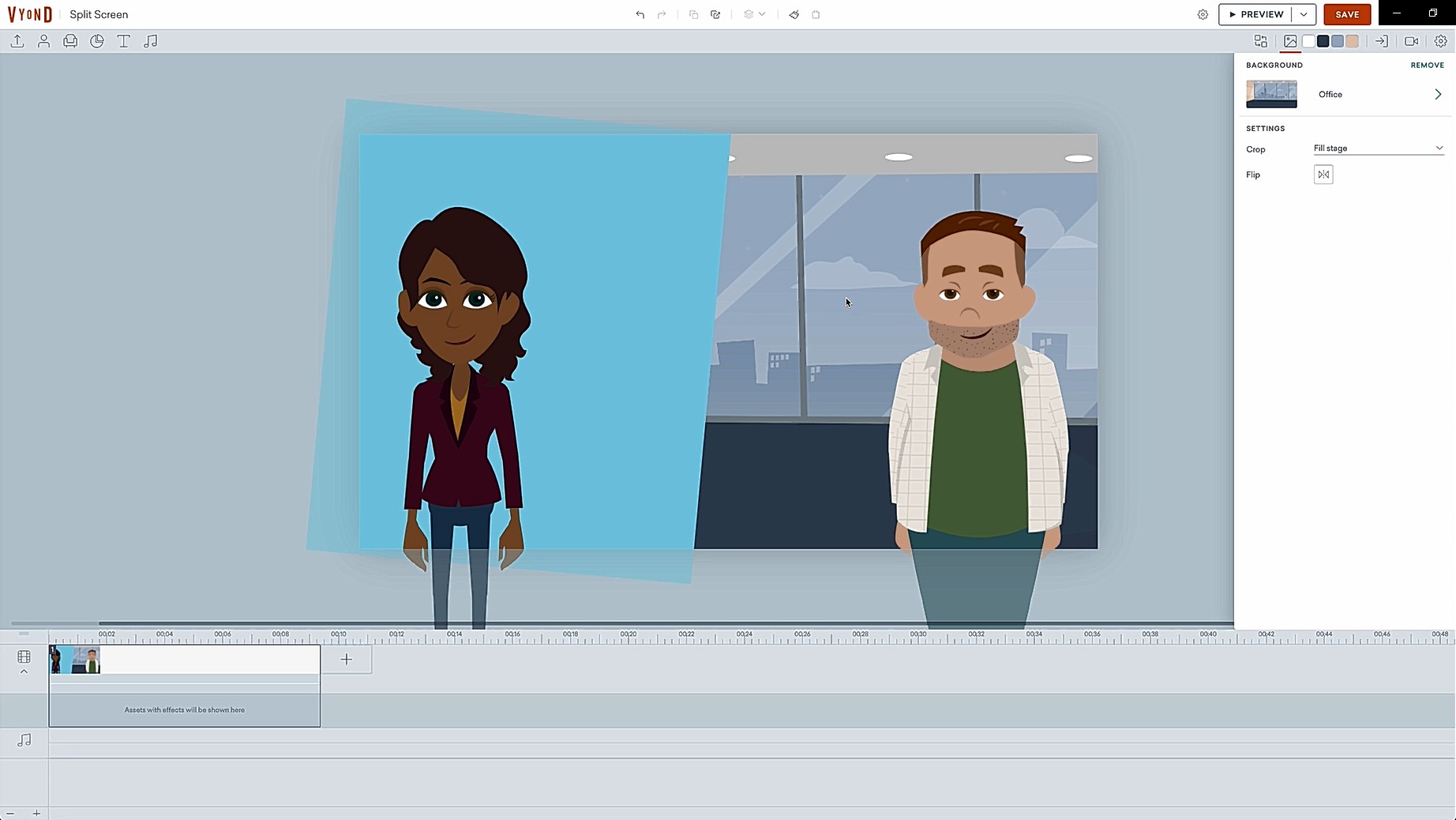Open the scene replace/layout tab
The height and width of the screenshot is (820, 1456).
click(x=1260, y=41)
